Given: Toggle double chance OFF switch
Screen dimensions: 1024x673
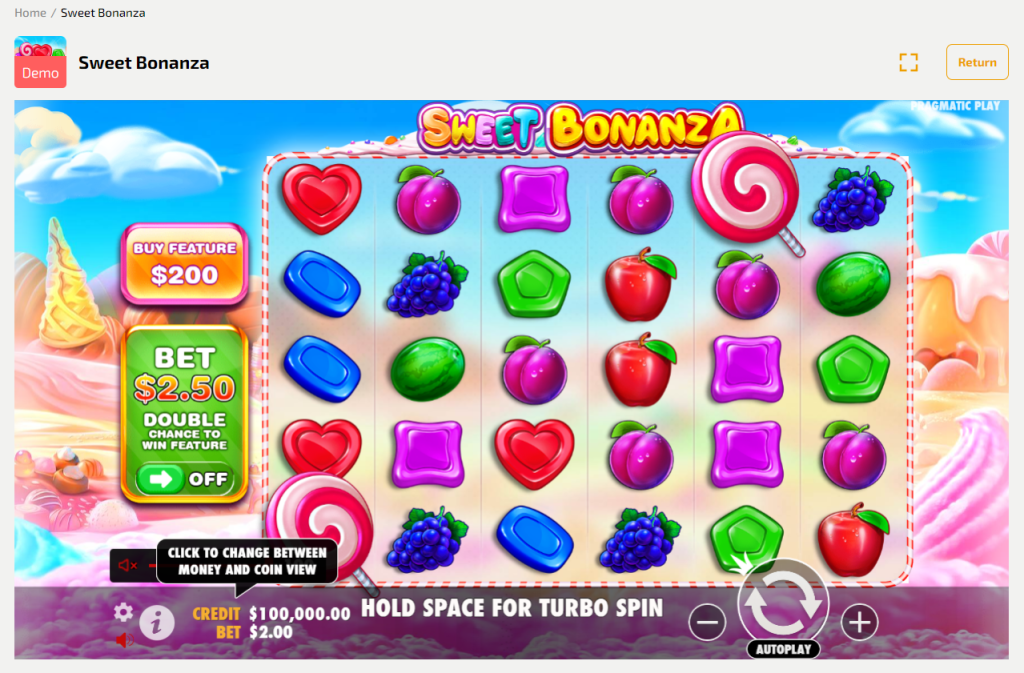Looking at the screenshot, I should [185, 479].
